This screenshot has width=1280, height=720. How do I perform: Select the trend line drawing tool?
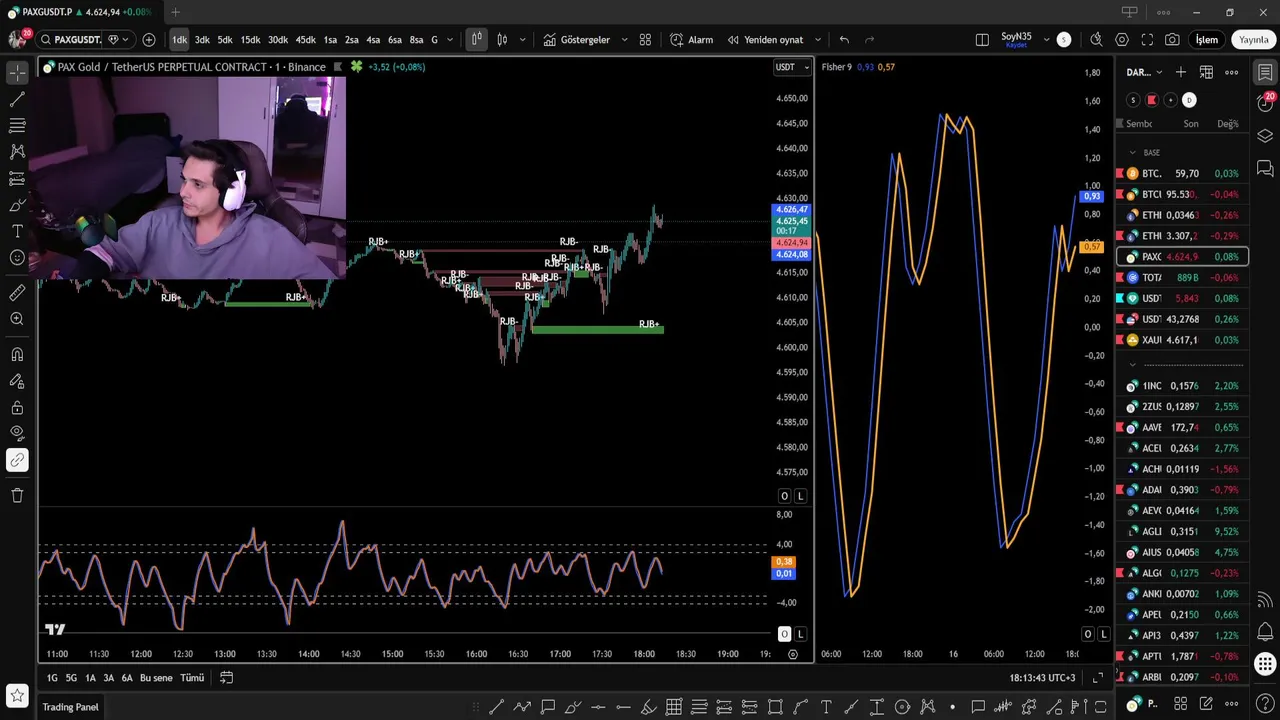(x=17, y=99)
